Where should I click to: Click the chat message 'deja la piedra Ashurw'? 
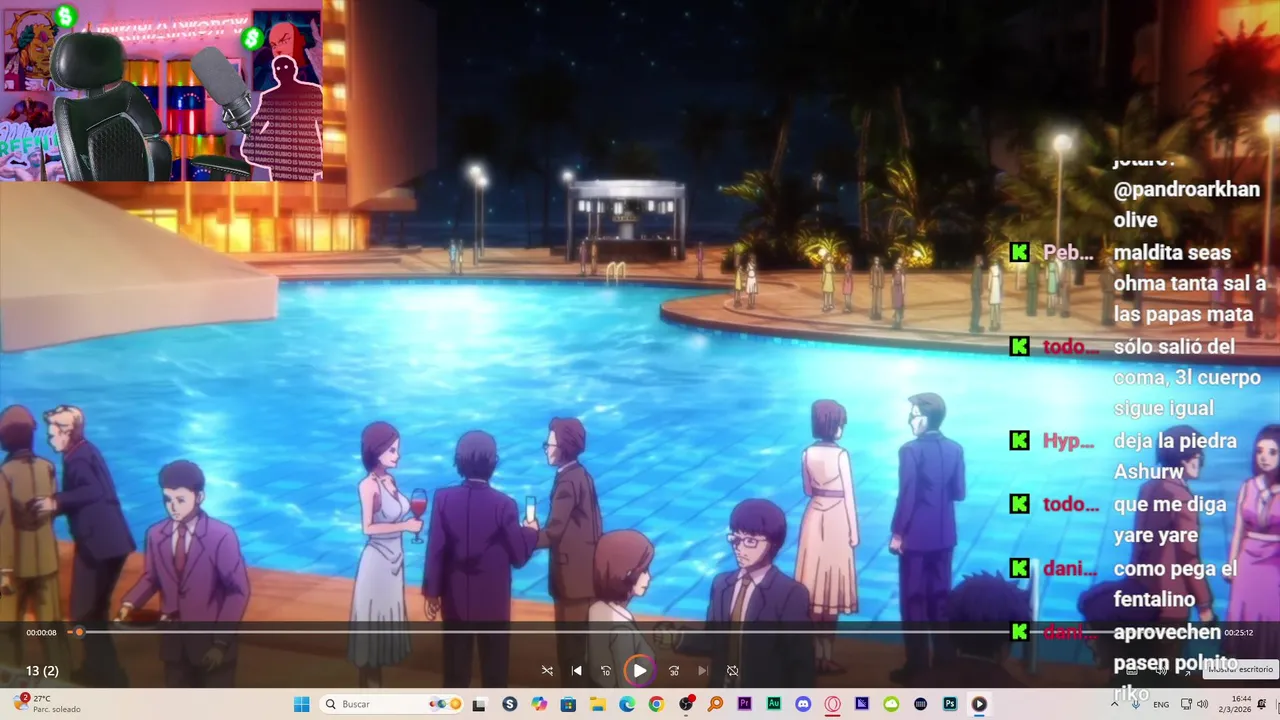pos(1175,456)
